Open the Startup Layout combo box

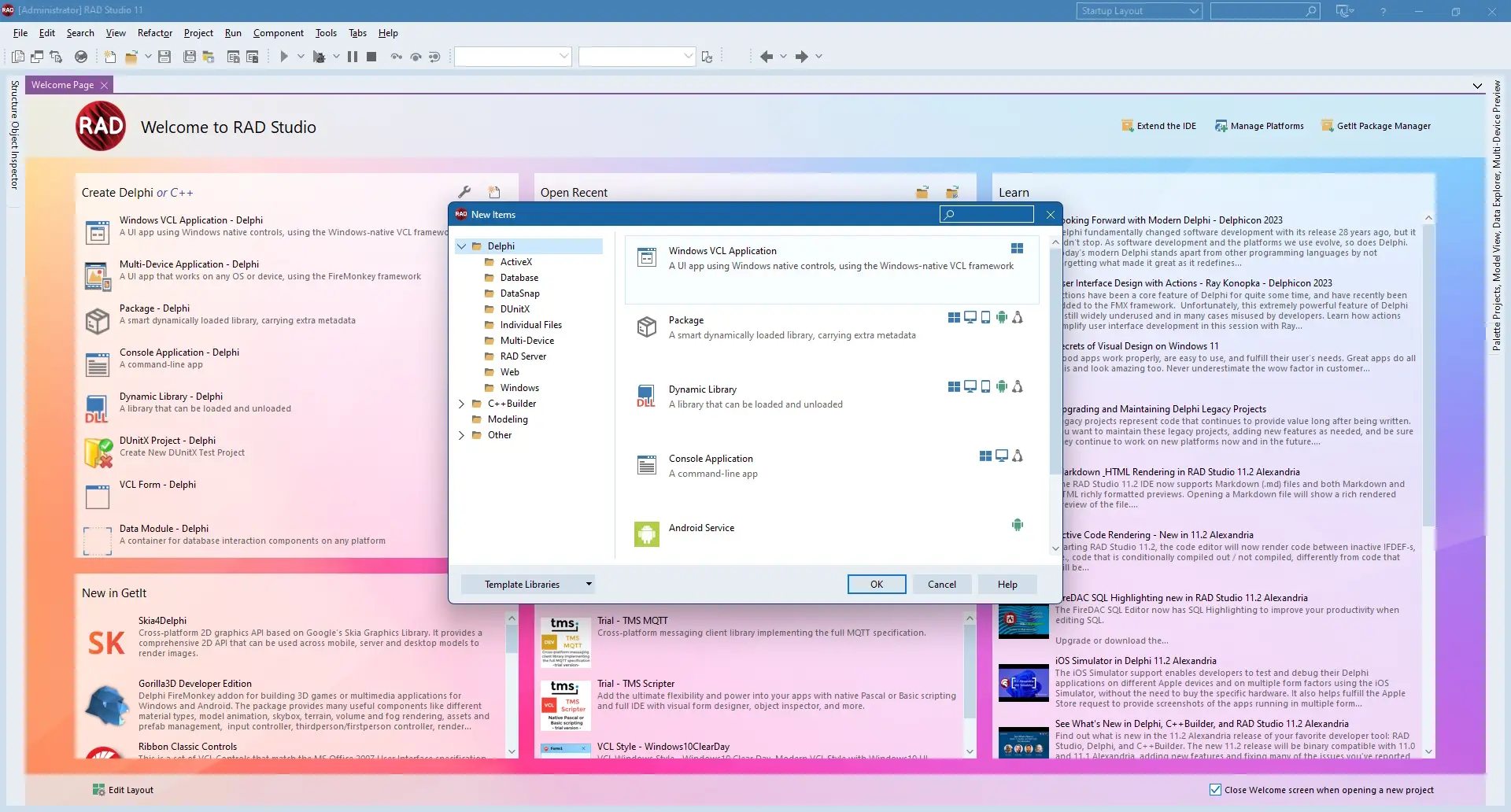point(1139,11)
